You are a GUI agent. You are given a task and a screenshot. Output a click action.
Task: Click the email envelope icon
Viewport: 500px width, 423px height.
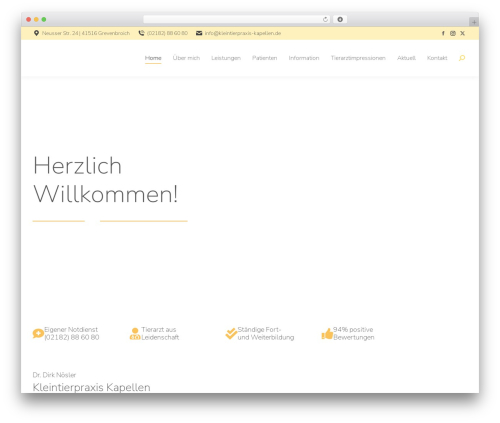[199, 33]
